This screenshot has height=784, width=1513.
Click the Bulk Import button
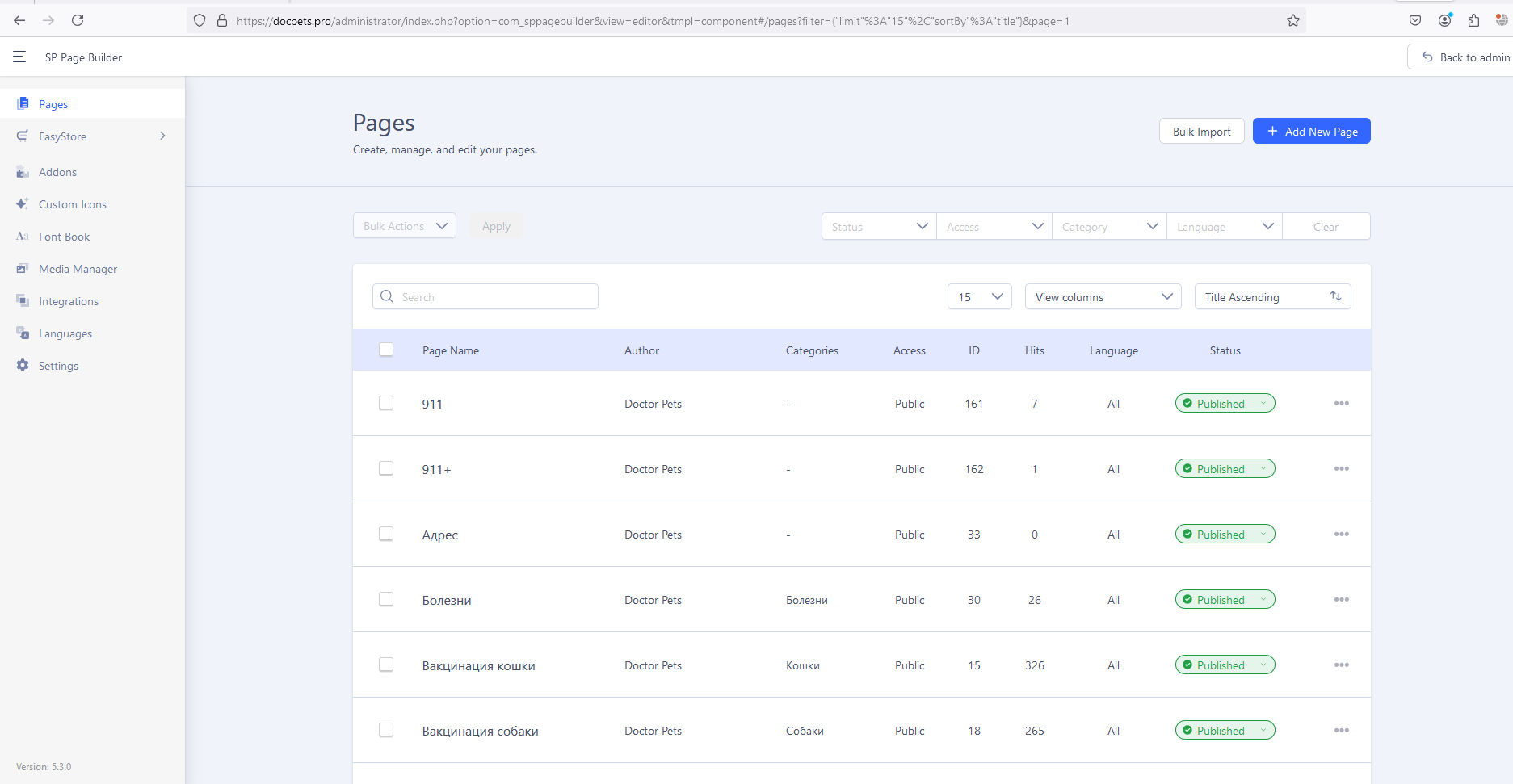[x=1202, y=131]
